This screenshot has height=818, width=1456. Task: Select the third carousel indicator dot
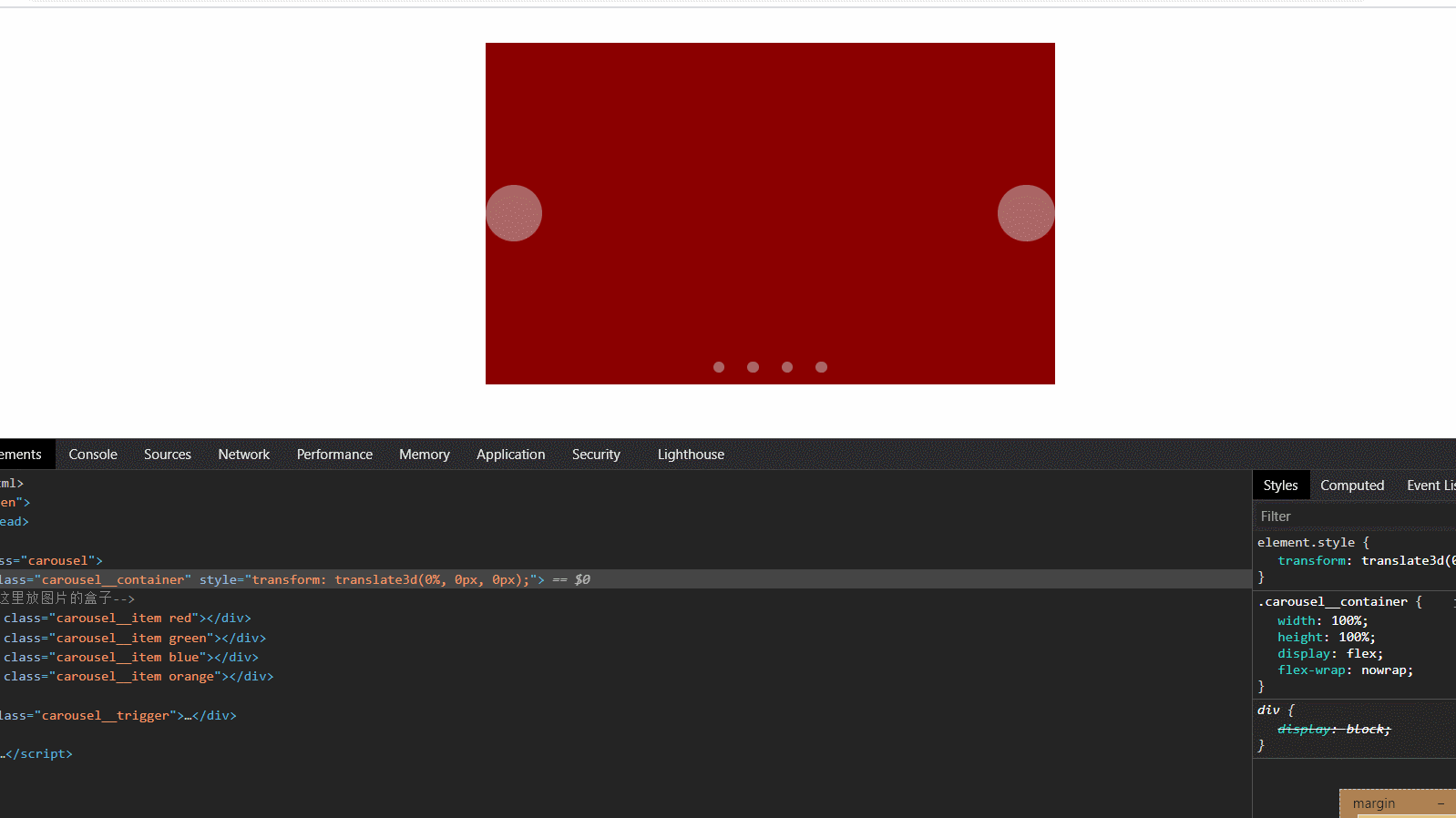coord(787,367)
